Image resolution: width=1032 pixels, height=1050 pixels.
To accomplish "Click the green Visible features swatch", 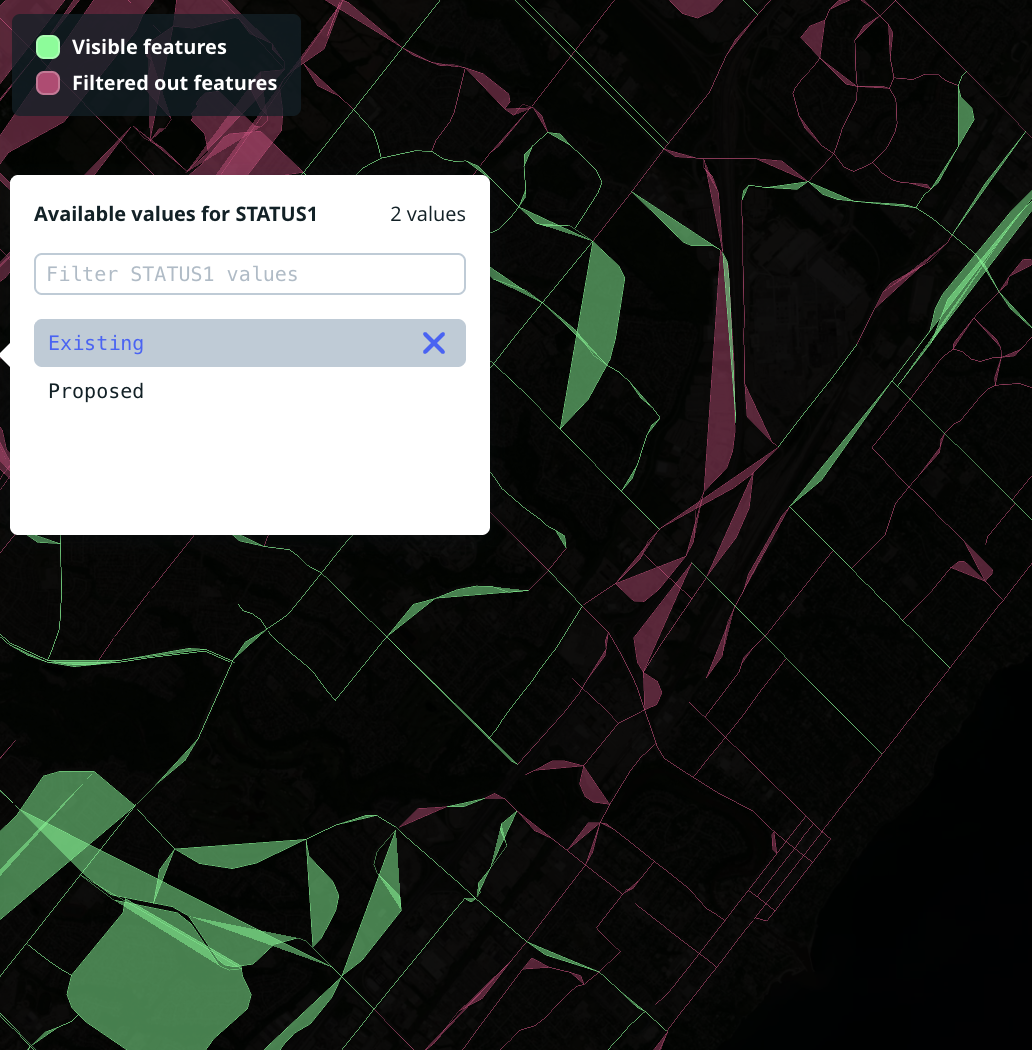I will [x=48, y=47].
